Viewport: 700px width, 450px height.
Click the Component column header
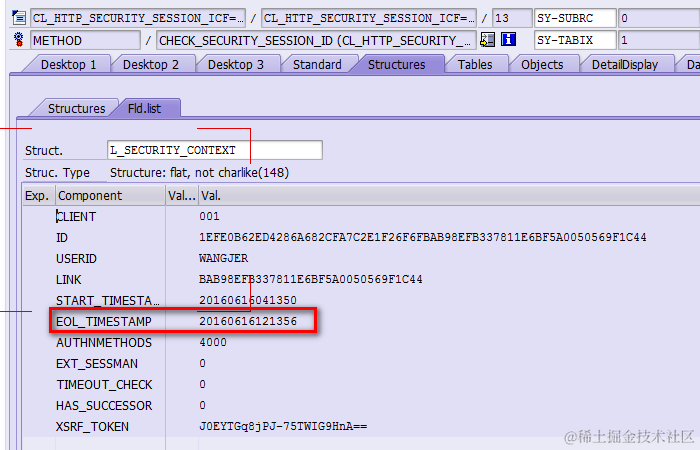pyautogui.click(x=110, y=196)
